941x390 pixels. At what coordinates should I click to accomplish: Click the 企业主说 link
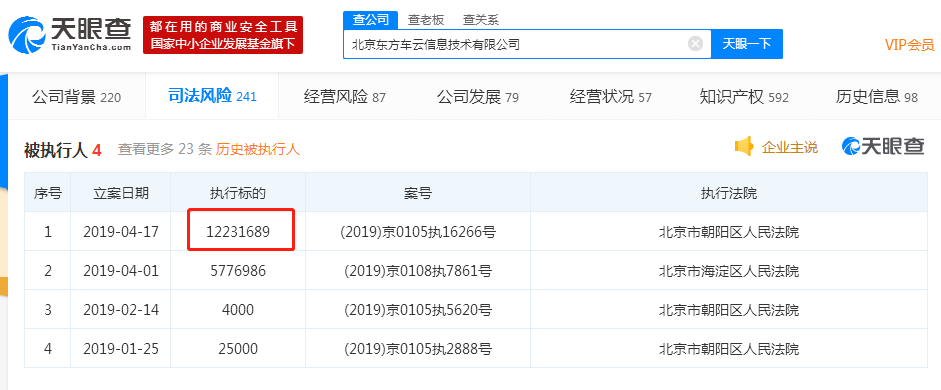(790, 147)
